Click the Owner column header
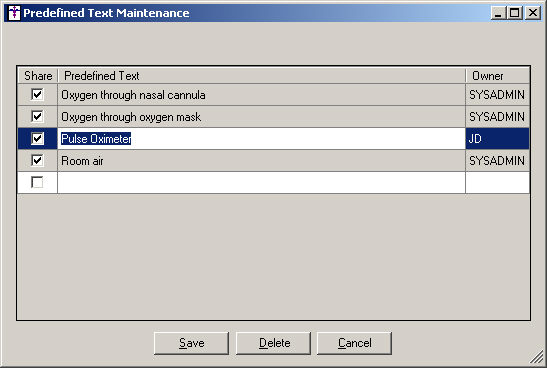 point(497,76)
